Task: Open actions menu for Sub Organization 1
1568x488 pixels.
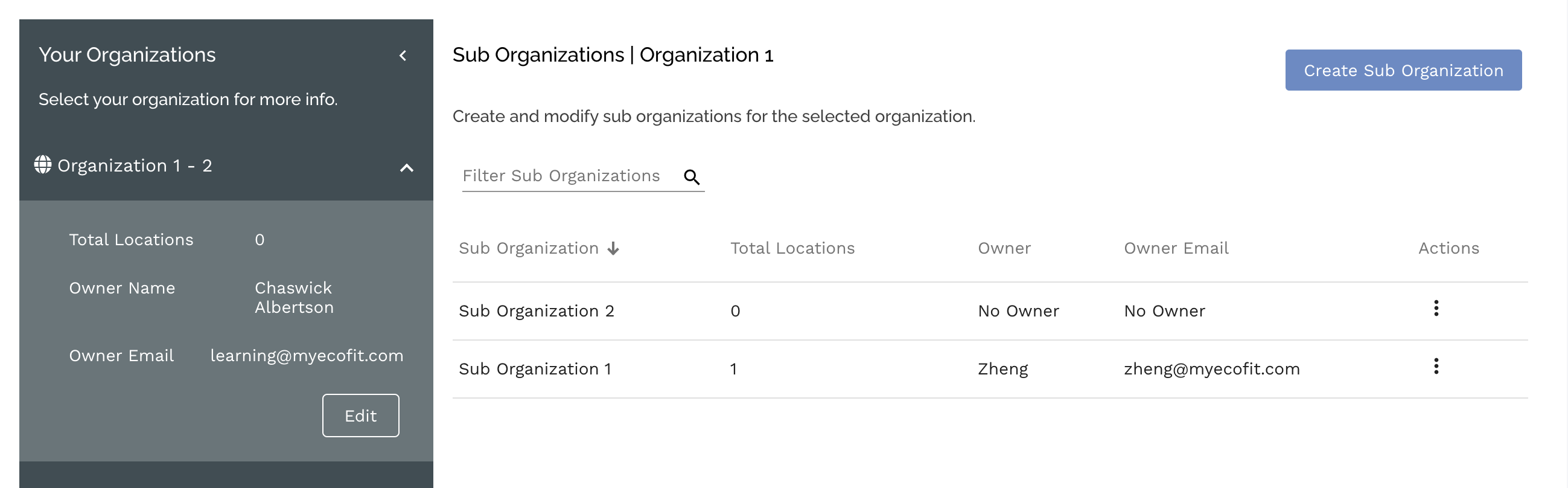Action: pyautogui.click(x=1435, y=366)
